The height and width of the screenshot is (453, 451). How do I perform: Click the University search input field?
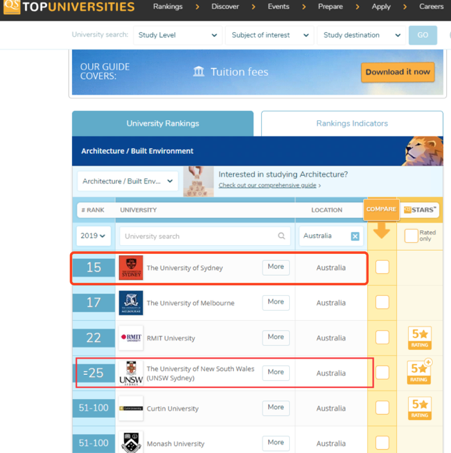point(205,236)
